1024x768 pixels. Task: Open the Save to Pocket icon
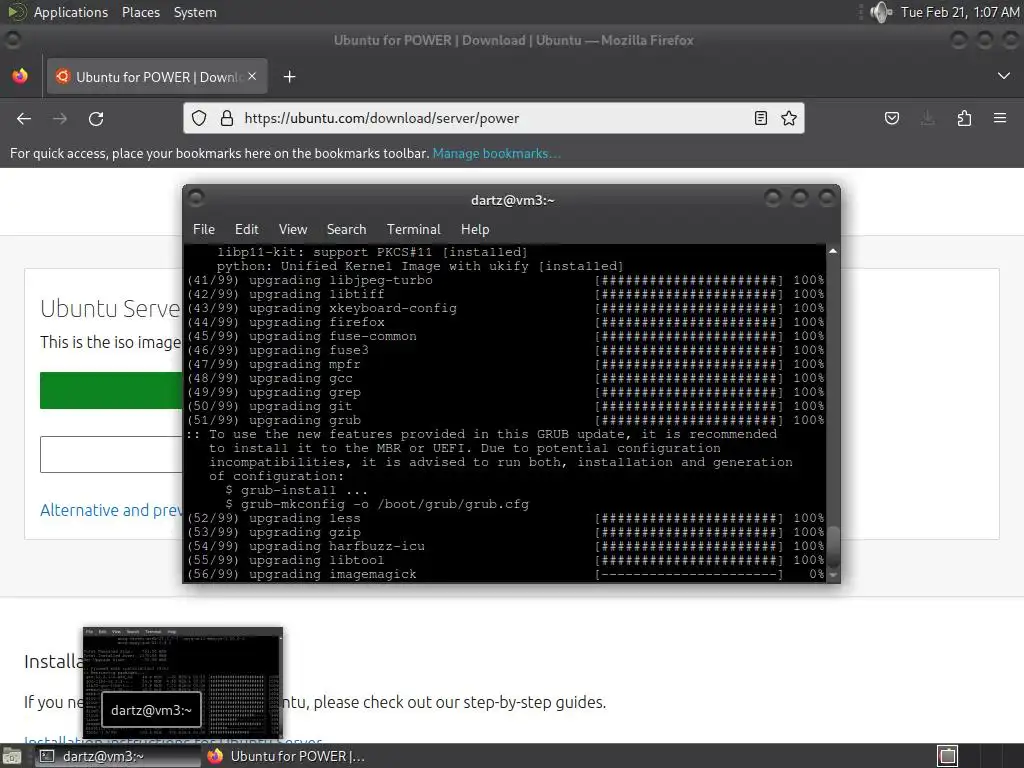pyautogui.click(x=892, y=118)
